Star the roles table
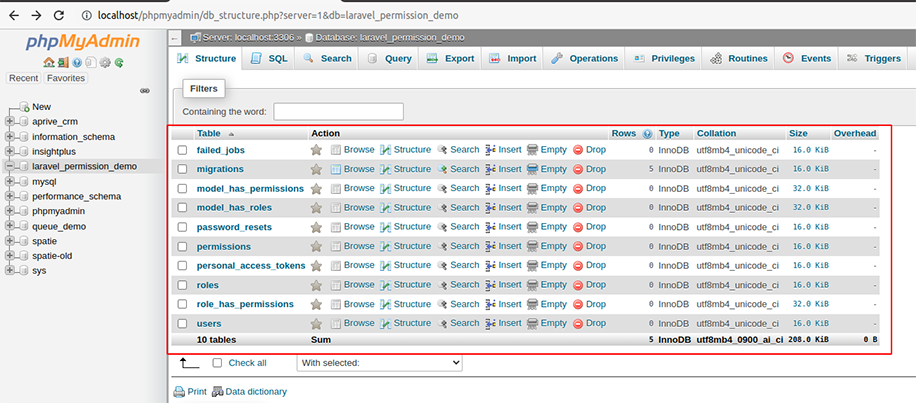Screen dimensions: 916x403 click(316, 285)
